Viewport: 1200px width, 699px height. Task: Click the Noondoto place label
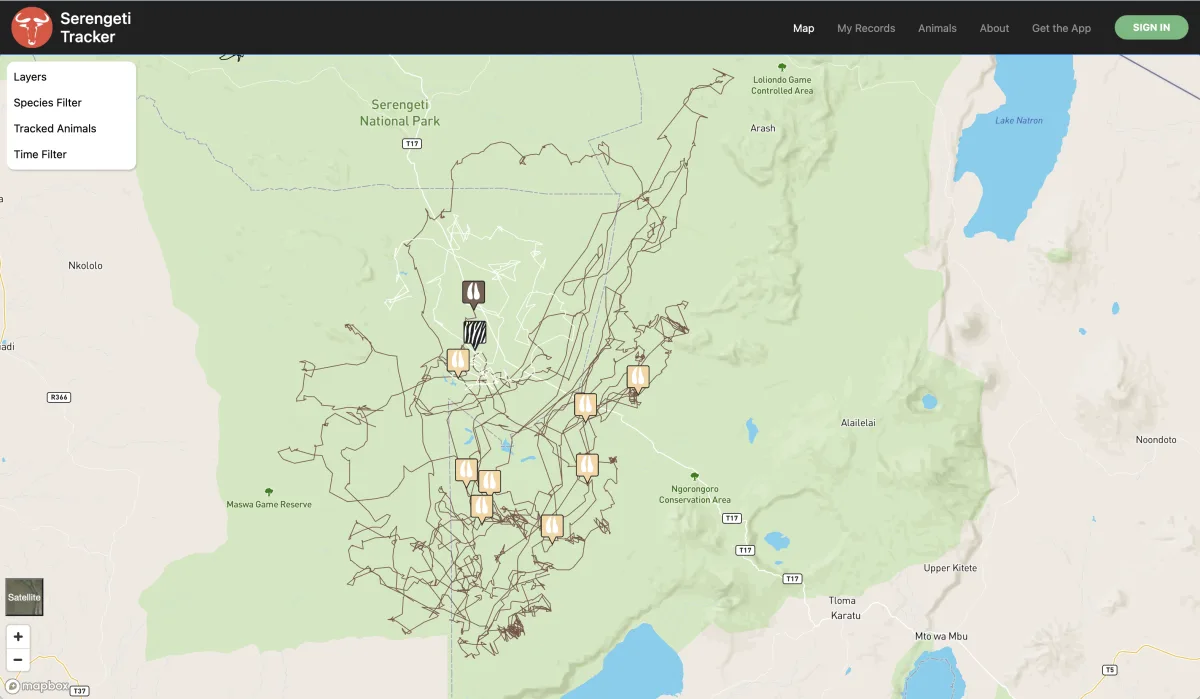tap(1156, 440)
